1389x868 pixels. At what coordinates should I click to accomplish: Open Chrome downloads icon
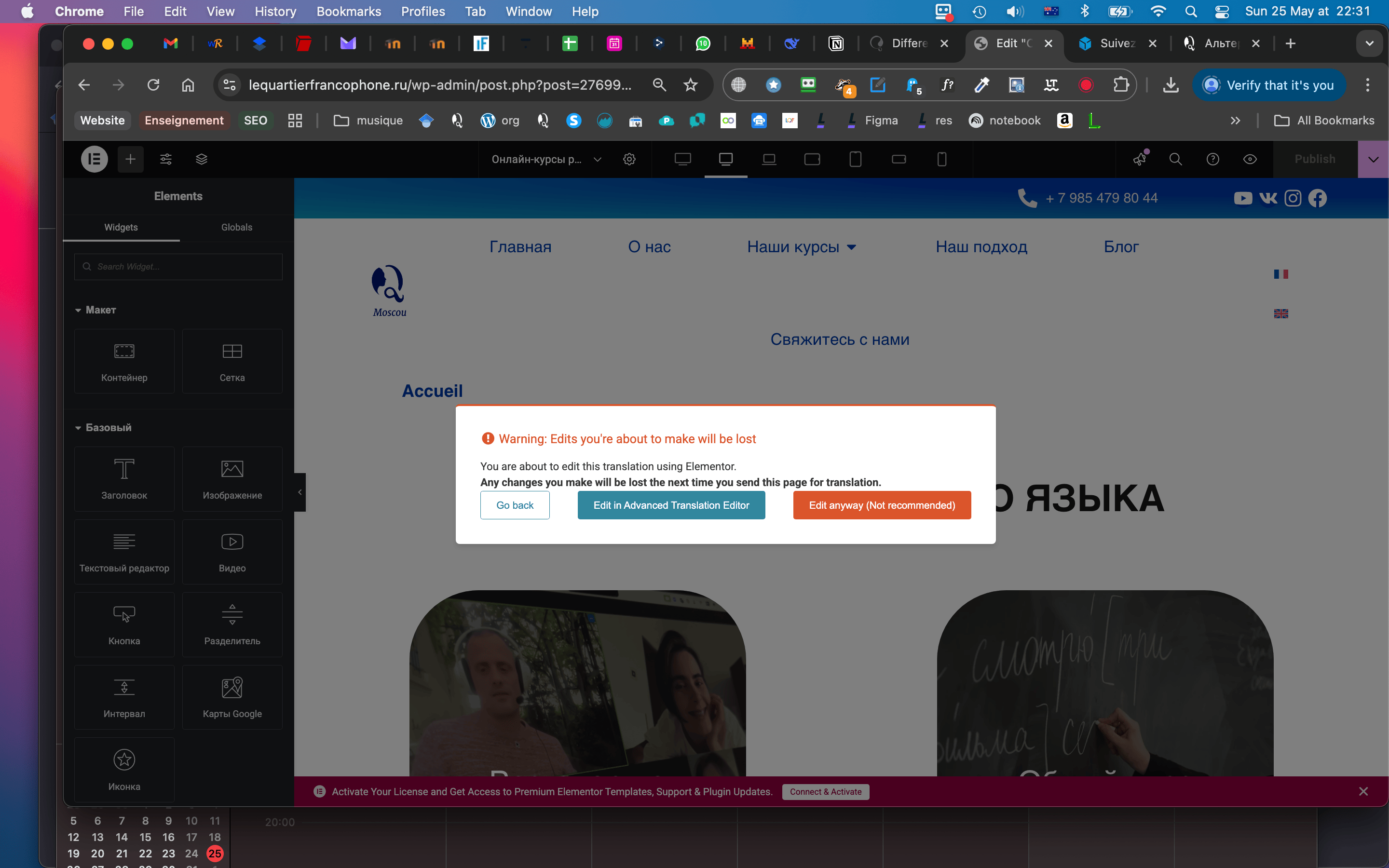1171,85
